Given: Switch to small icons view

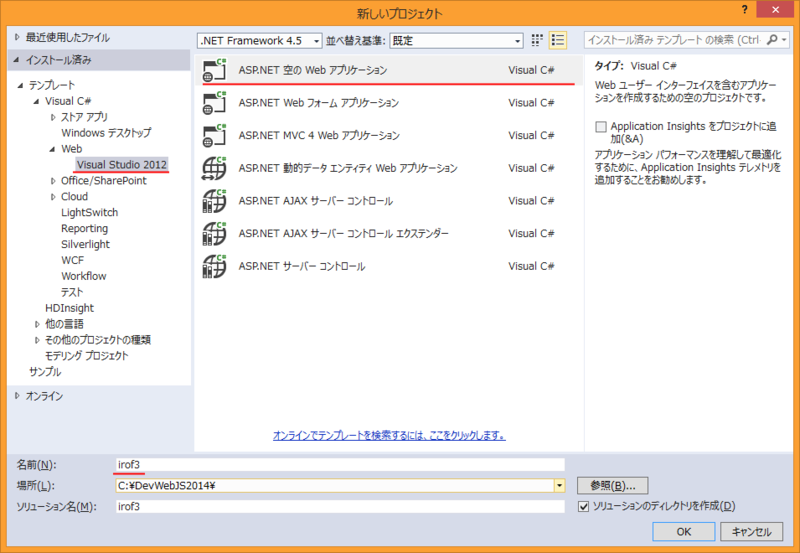Looking at the screenshot, I should 537,40.
